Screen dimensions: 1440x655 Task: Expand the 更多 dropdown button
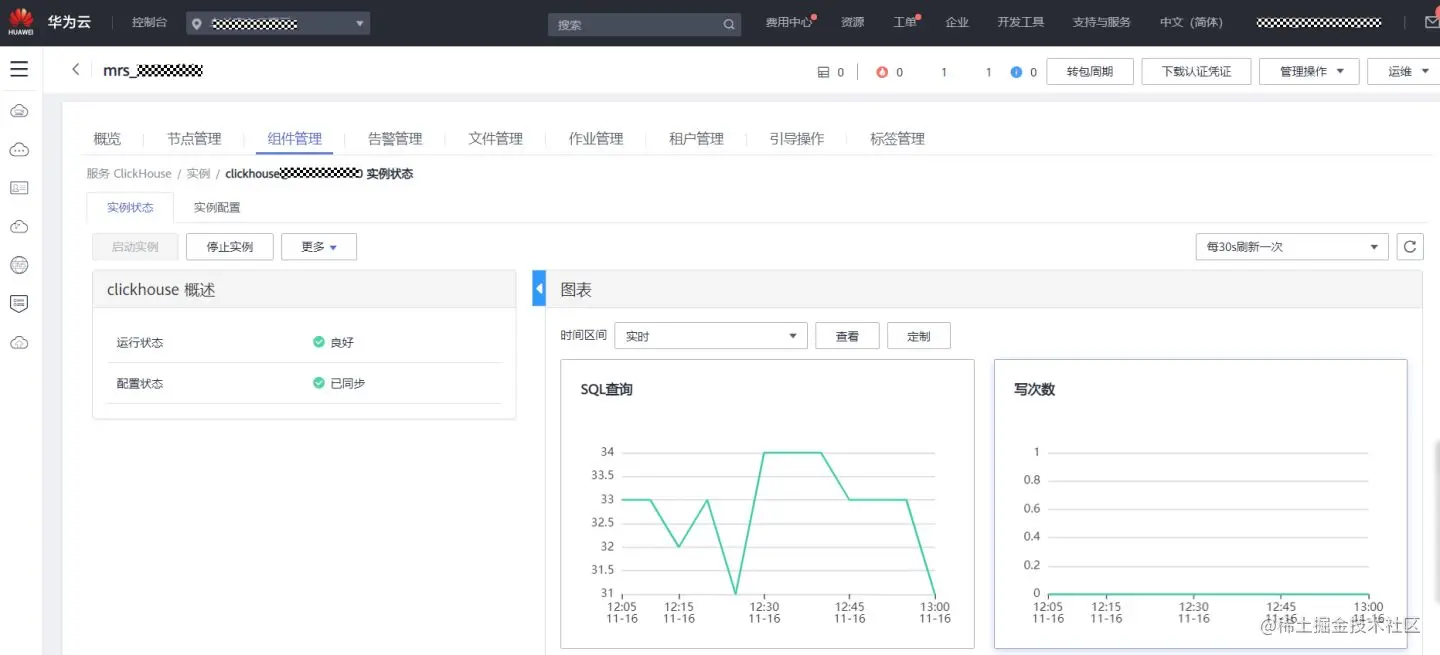coord(319,246)
